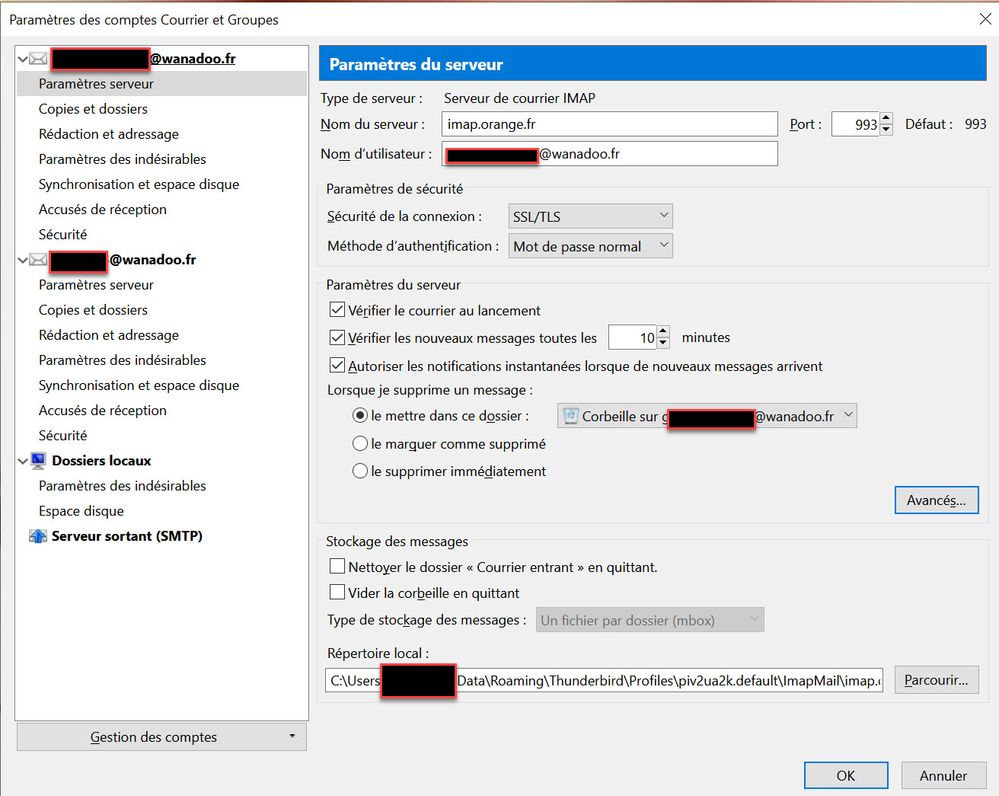The height and width of the screenshot is (796, 999).
Task: Toggle Vérifier le courrier au lancement checkbox
Action: coord(337,311)
